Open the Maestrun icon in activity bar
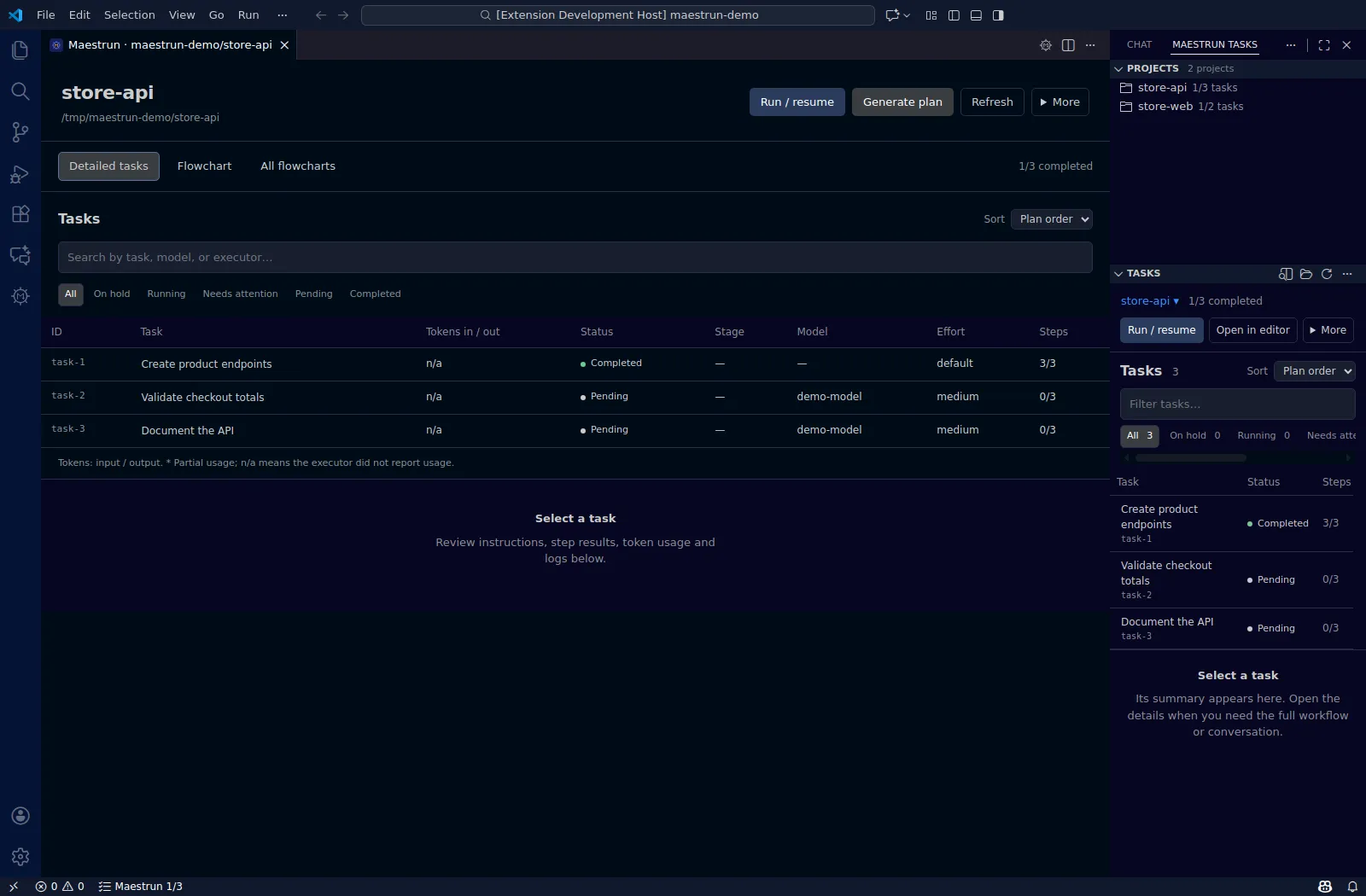Viewport: 1366px width, 896px height. coord(20,296)
